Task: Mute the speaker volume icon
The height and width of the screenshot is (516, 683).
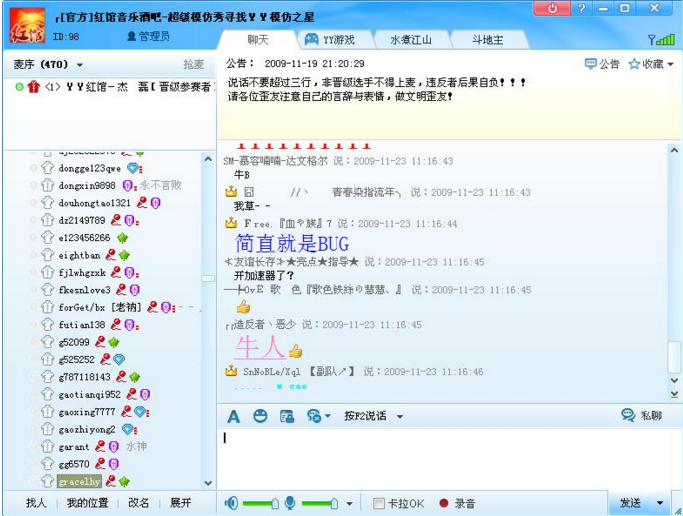Action: [231, 503]
